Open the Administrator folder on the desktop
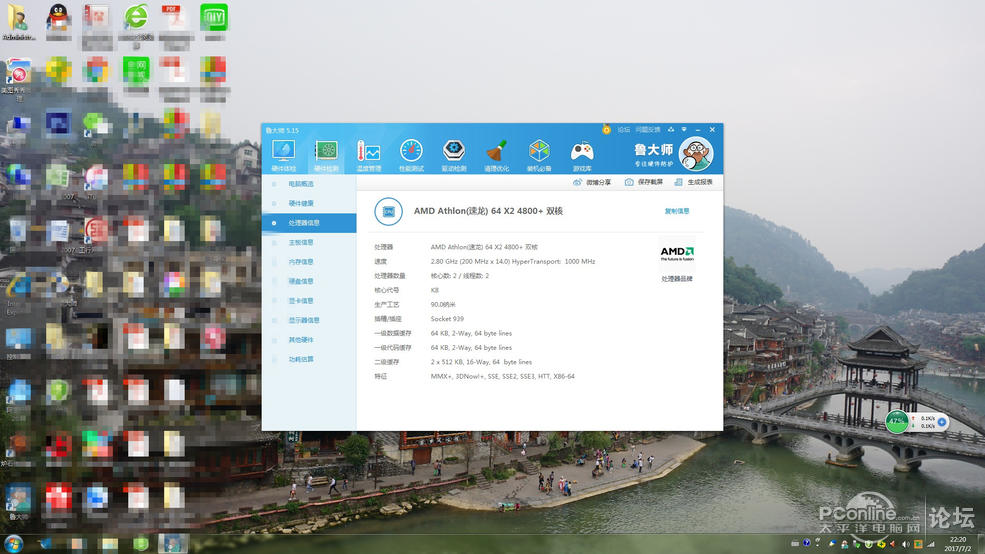The height and width of the screenshot is (554, 985). pyautogui.click(x=18, y=21)
